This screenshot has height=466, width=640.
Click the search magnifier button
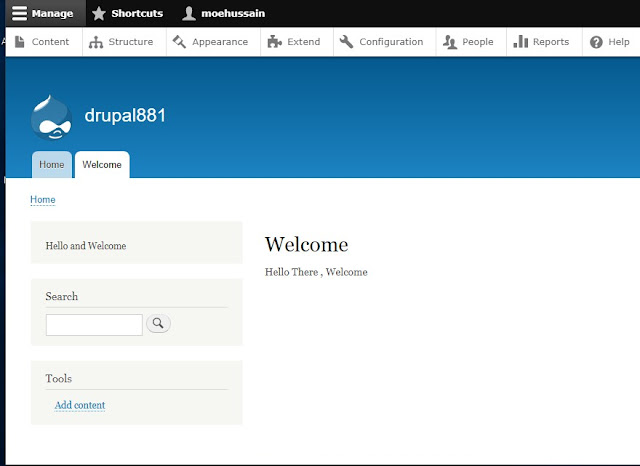pos(158,324)
